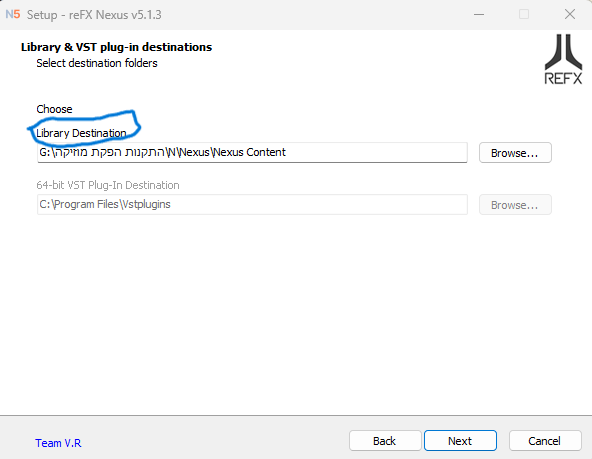Click the circled Library Destination label
The image size is (592, 459).
point(81,133)
